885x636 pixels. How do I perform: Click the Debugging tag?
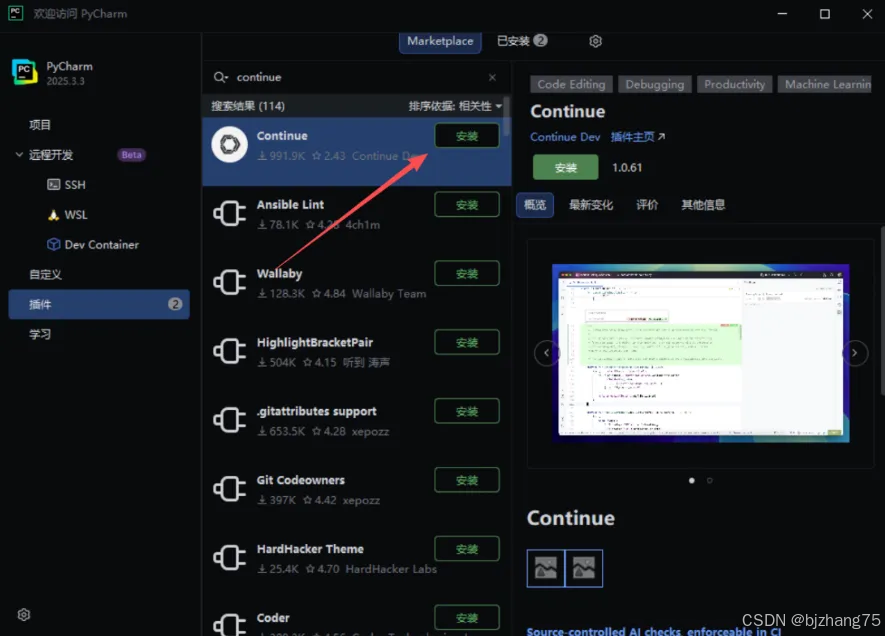click(655, 85)
